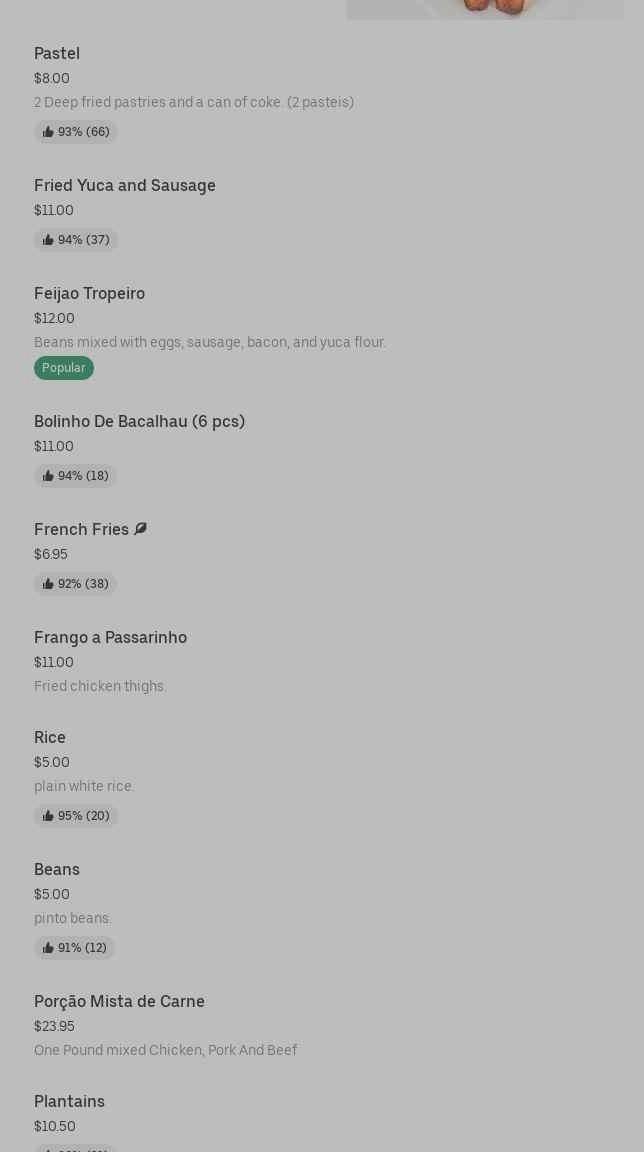Click the food photo thumbnail at top
The width and height of the screenshot is (644, 1152).
coord(485,9)
